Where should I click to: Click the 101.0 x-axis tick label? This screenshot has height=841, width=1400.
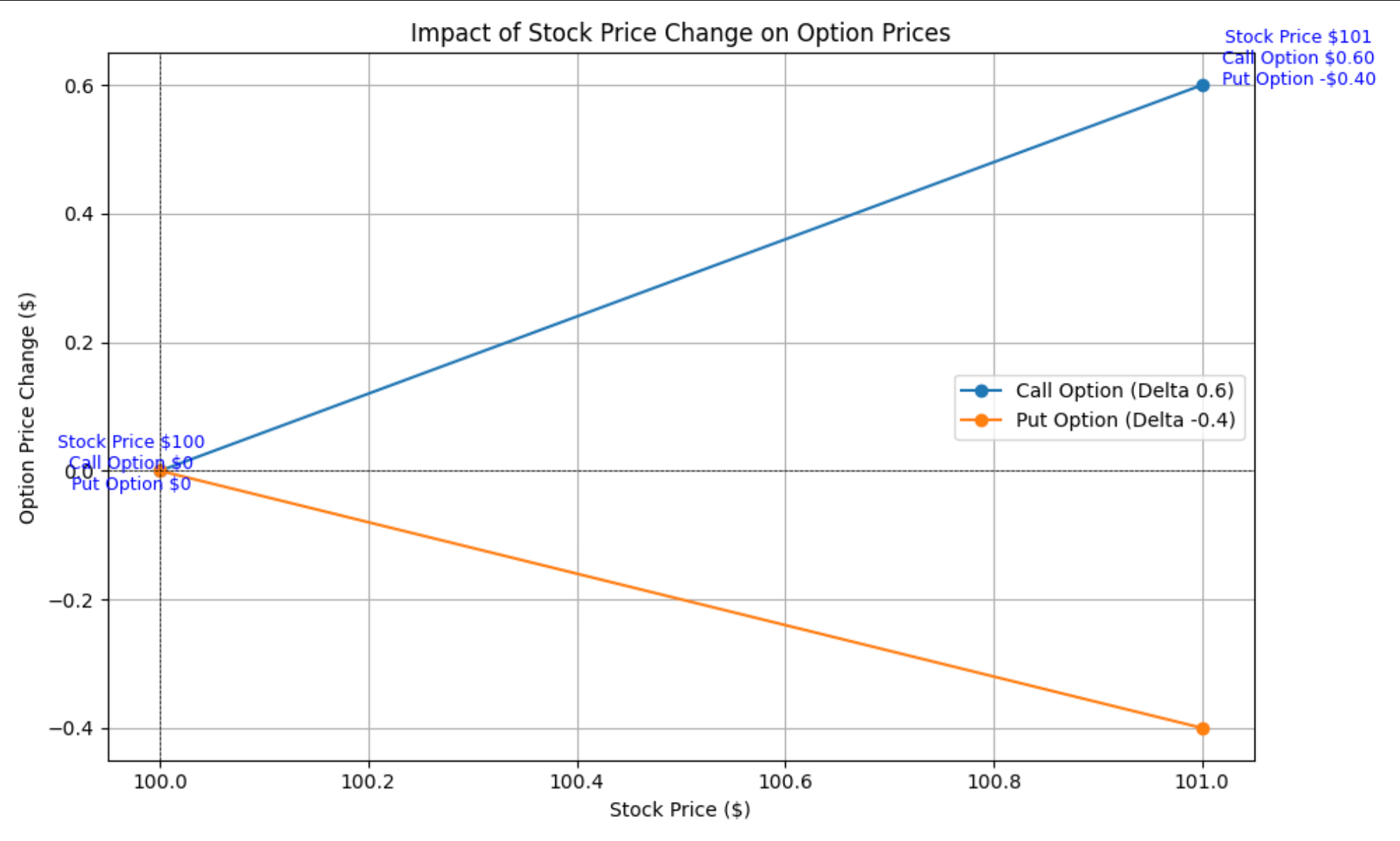(1201, 782)
